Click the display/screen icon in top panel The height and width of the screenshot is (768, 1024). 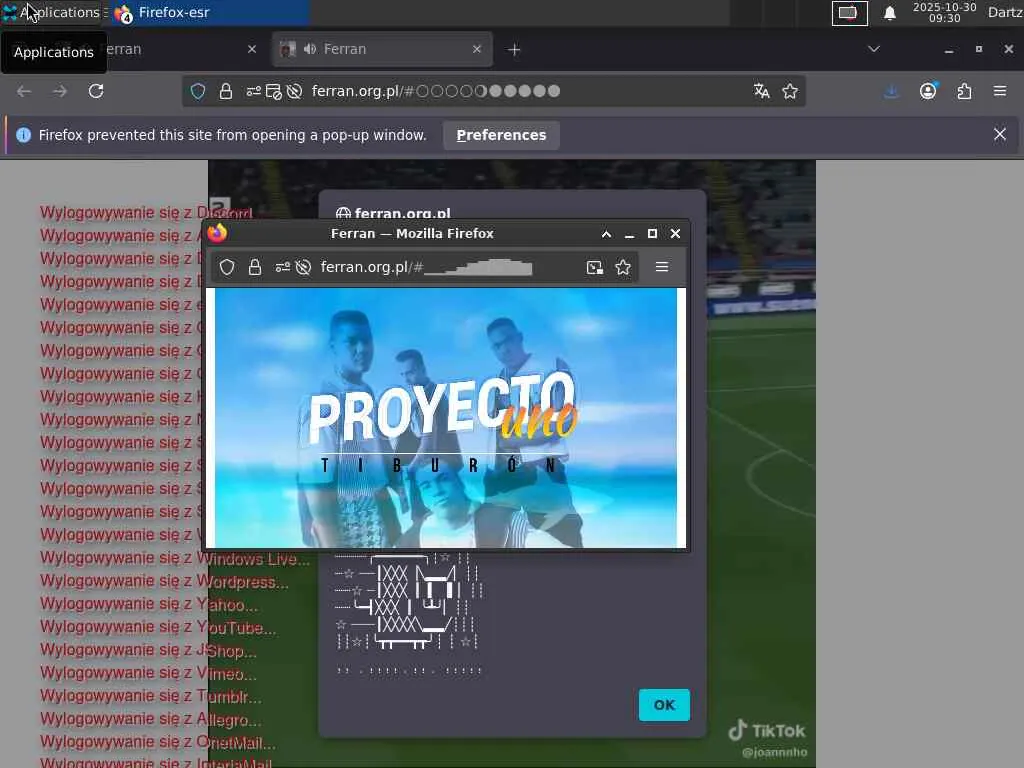tap(849, 13)
